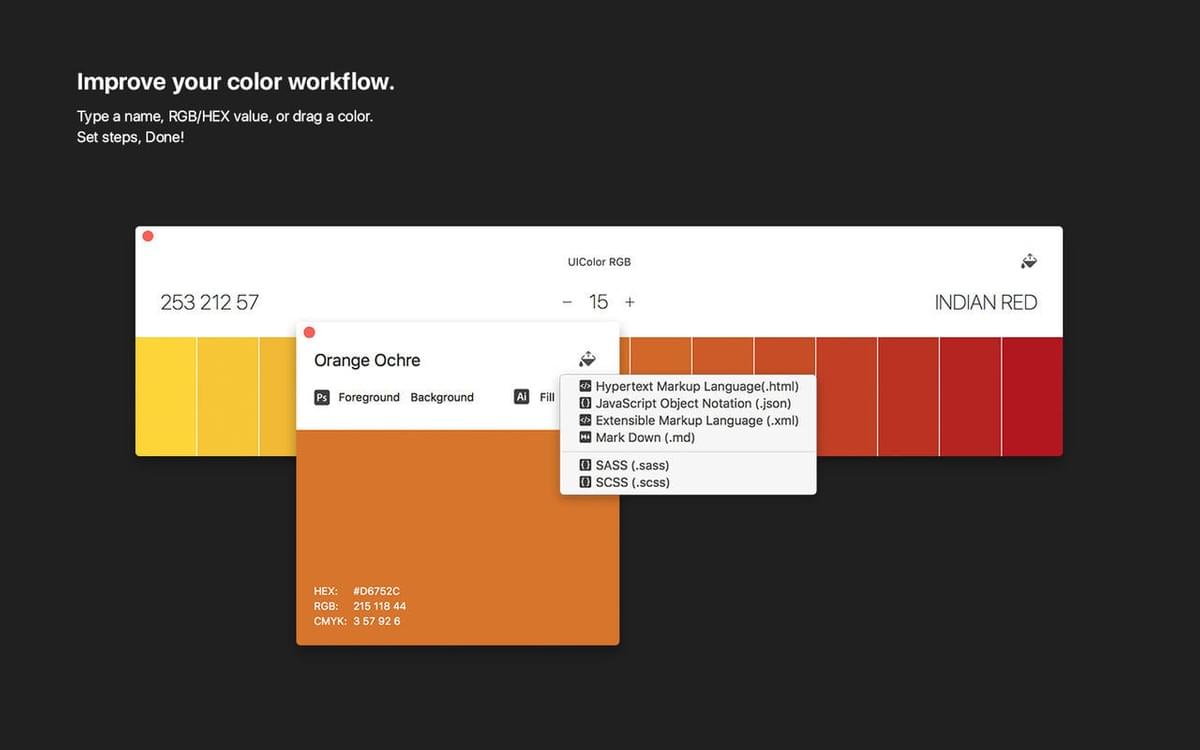Set color as Photoshop Foreground
The image size is (1200, 750).
369,397
